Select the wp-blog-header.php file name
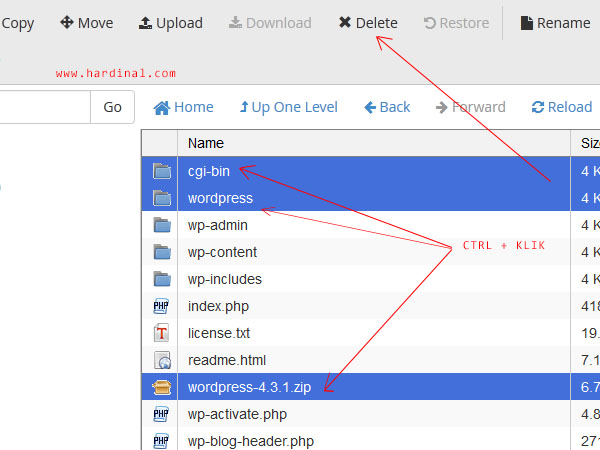This screenshot has height=450, width=600. 251,442
